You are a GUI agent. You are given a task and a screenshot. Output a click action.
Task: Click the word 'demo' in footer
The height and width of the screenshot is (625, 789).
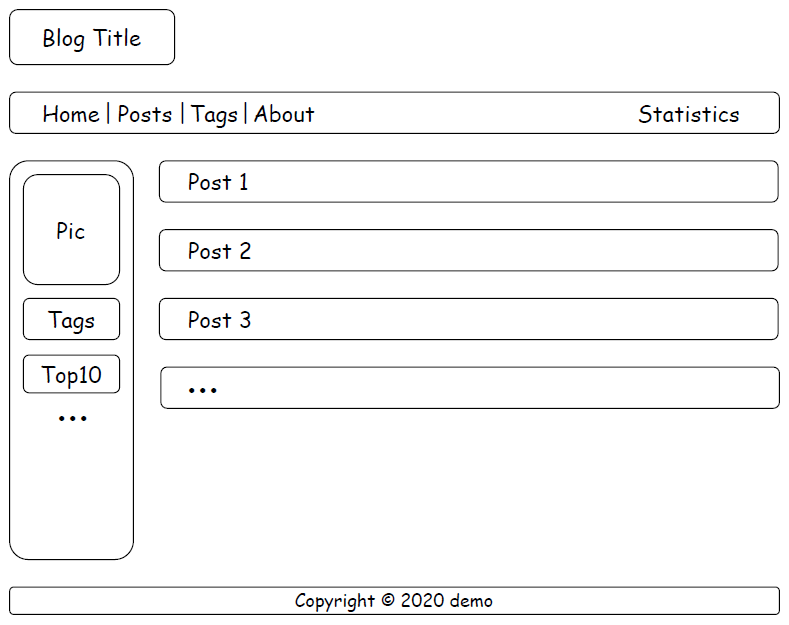click(471, 601)
